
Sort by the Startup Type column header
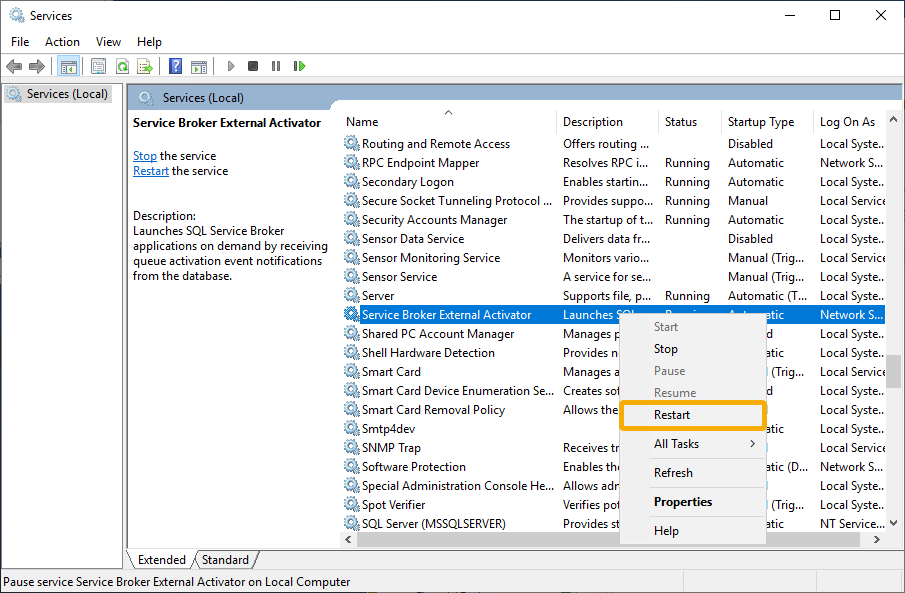(x=767, y=122)
